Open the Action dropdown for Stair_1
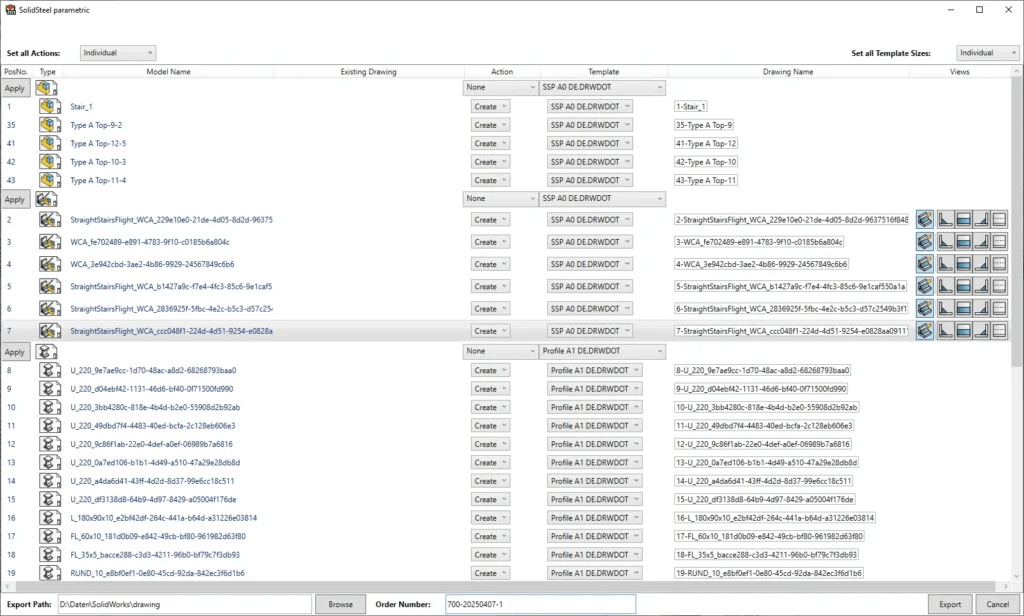This screenshot has height=616, width=1024. point(490,107)
